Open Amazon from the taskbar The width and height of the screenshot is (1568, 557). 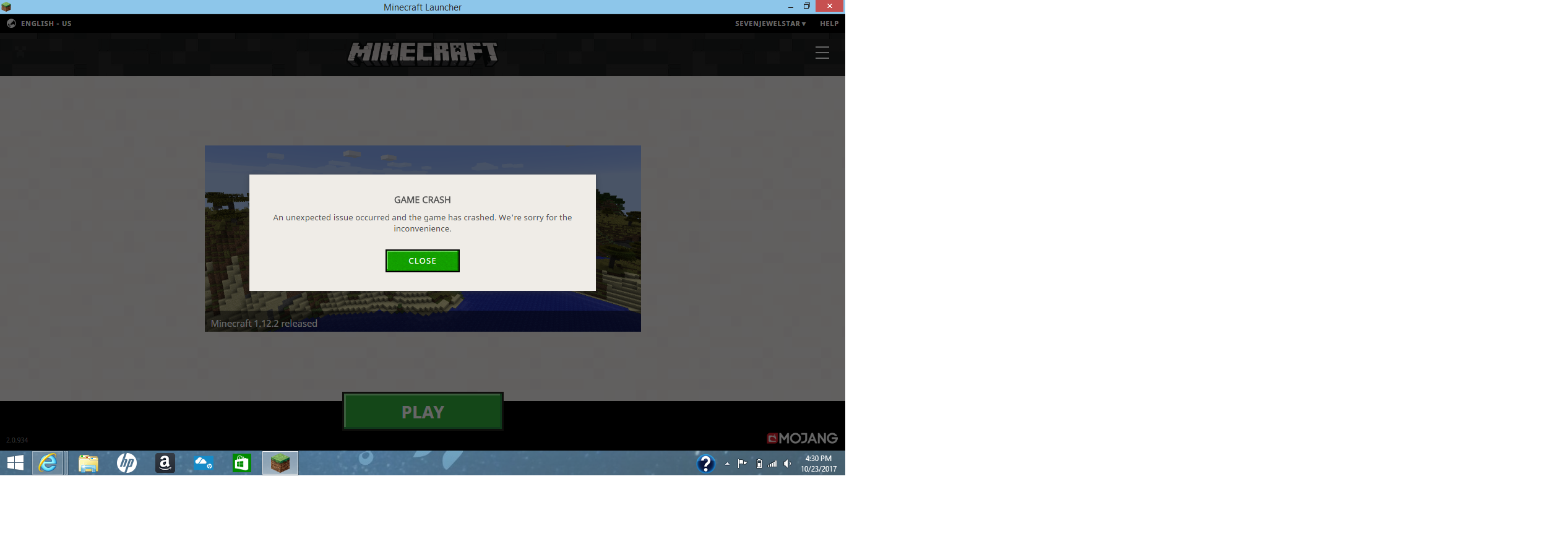tap(165, 463)
